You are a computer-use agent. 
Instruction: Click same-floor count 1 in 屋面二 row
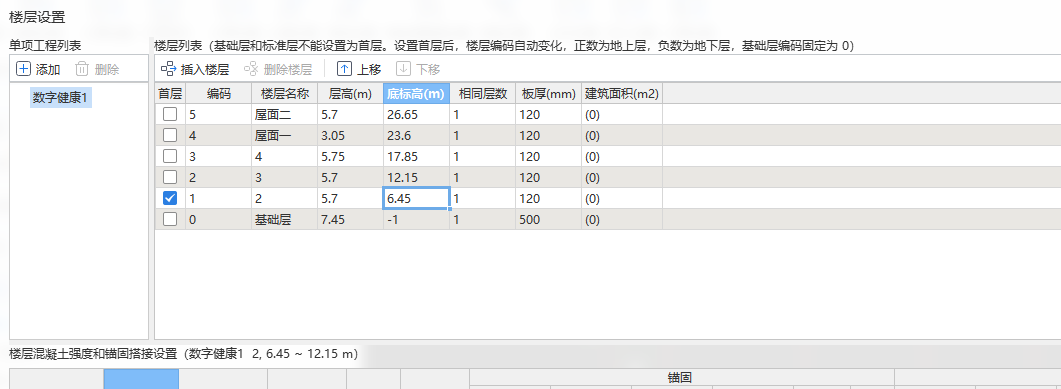point(482,114)
